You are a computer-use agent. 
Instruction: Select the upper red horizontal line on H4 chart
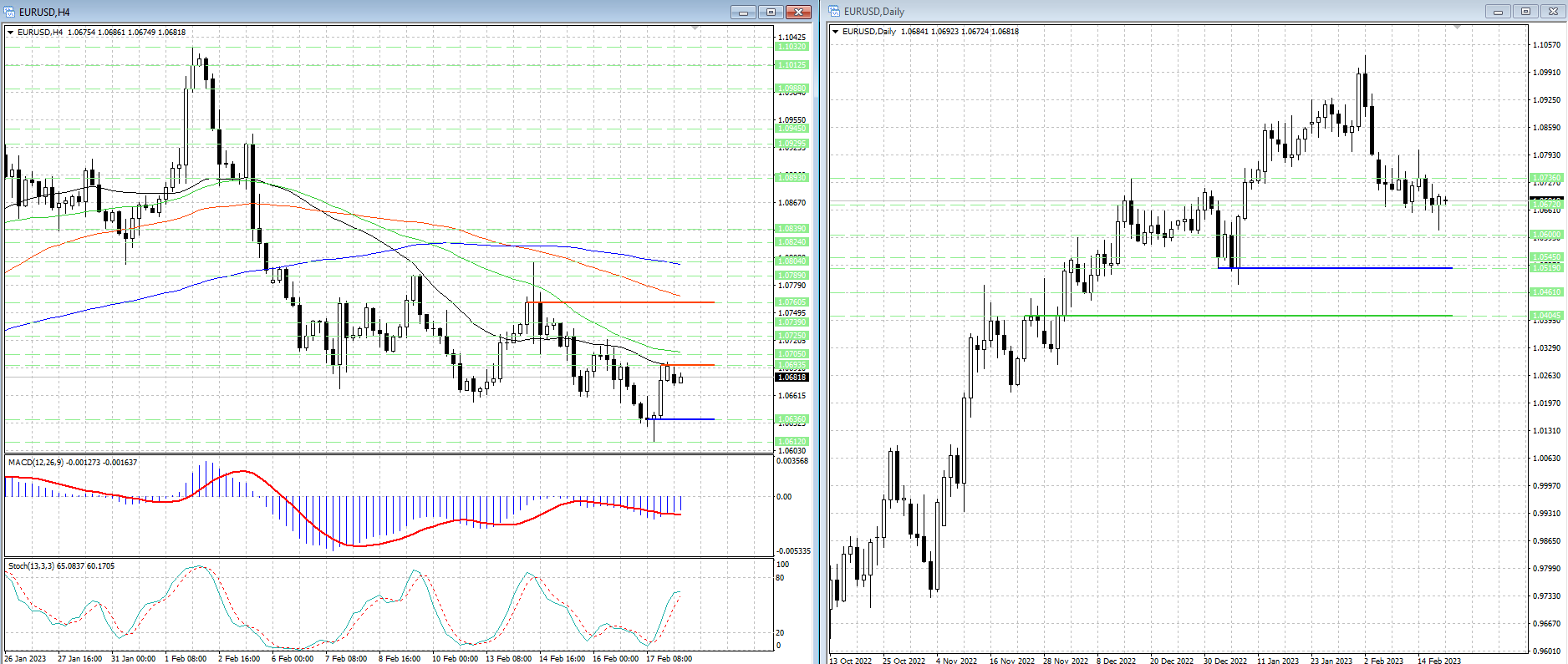(627, 302)
